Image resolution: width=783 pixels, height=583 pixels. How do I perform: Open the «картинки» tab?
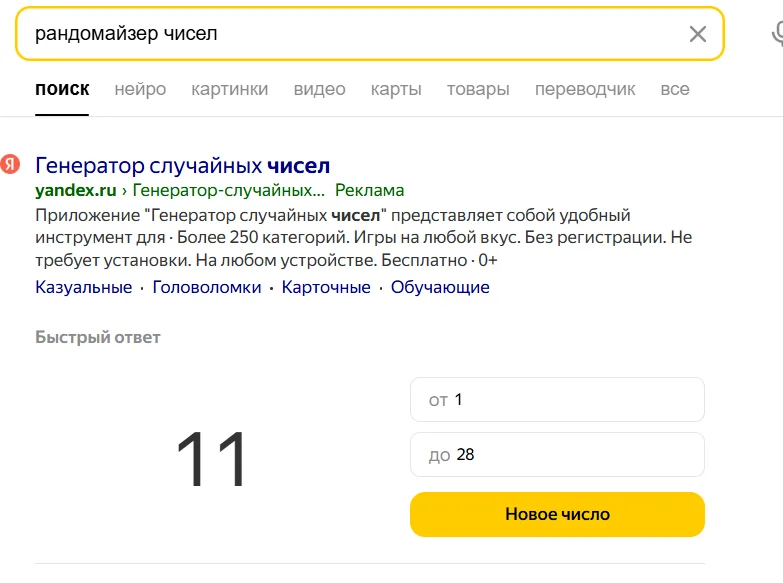pyautogui.click(x=230, y=89)
